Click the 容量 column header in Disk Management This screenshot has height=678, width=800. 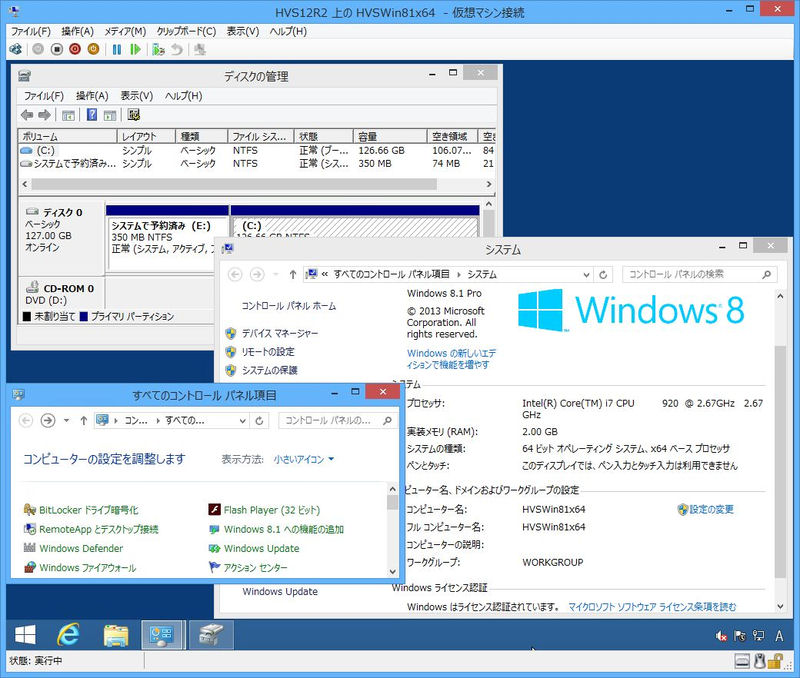click(x=390, y=136)
